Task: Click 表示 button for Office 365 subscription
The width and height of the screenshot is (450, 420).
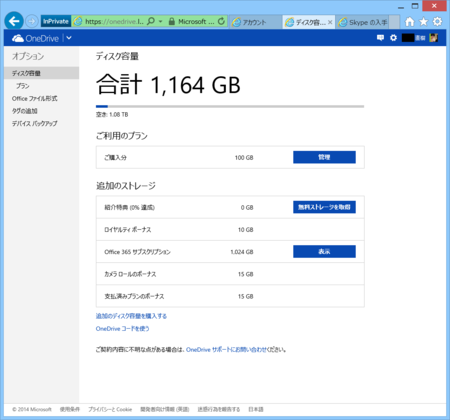Action: (x=324, y=251)
